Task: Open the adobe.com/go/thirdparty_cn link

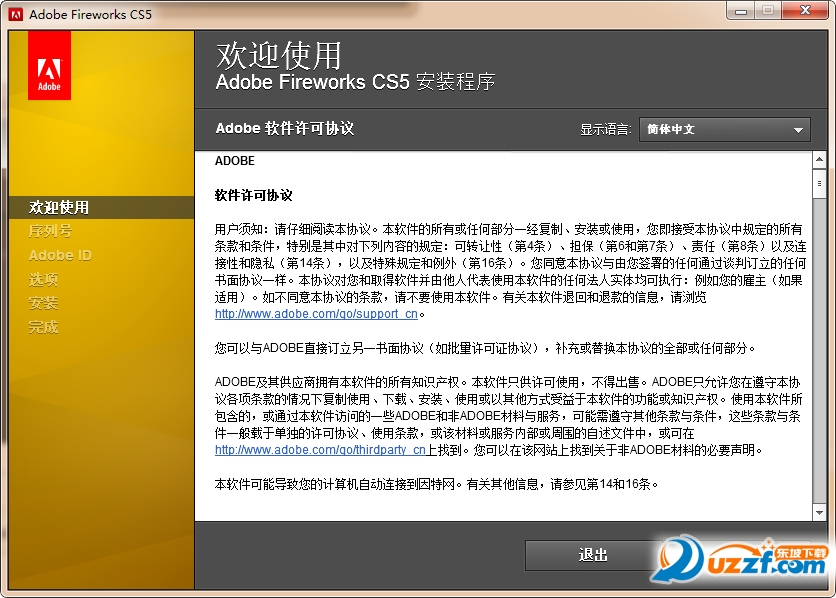Action: point(320,450)
